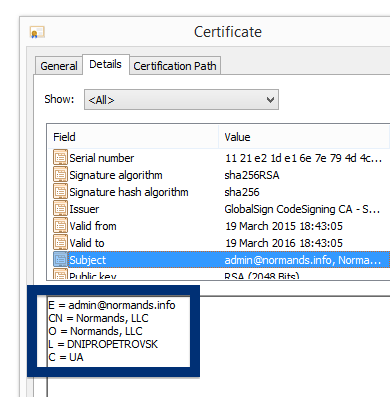Click the Valid from field icon
This screenshot has height=397, width=390.
[x=60, y=226]
